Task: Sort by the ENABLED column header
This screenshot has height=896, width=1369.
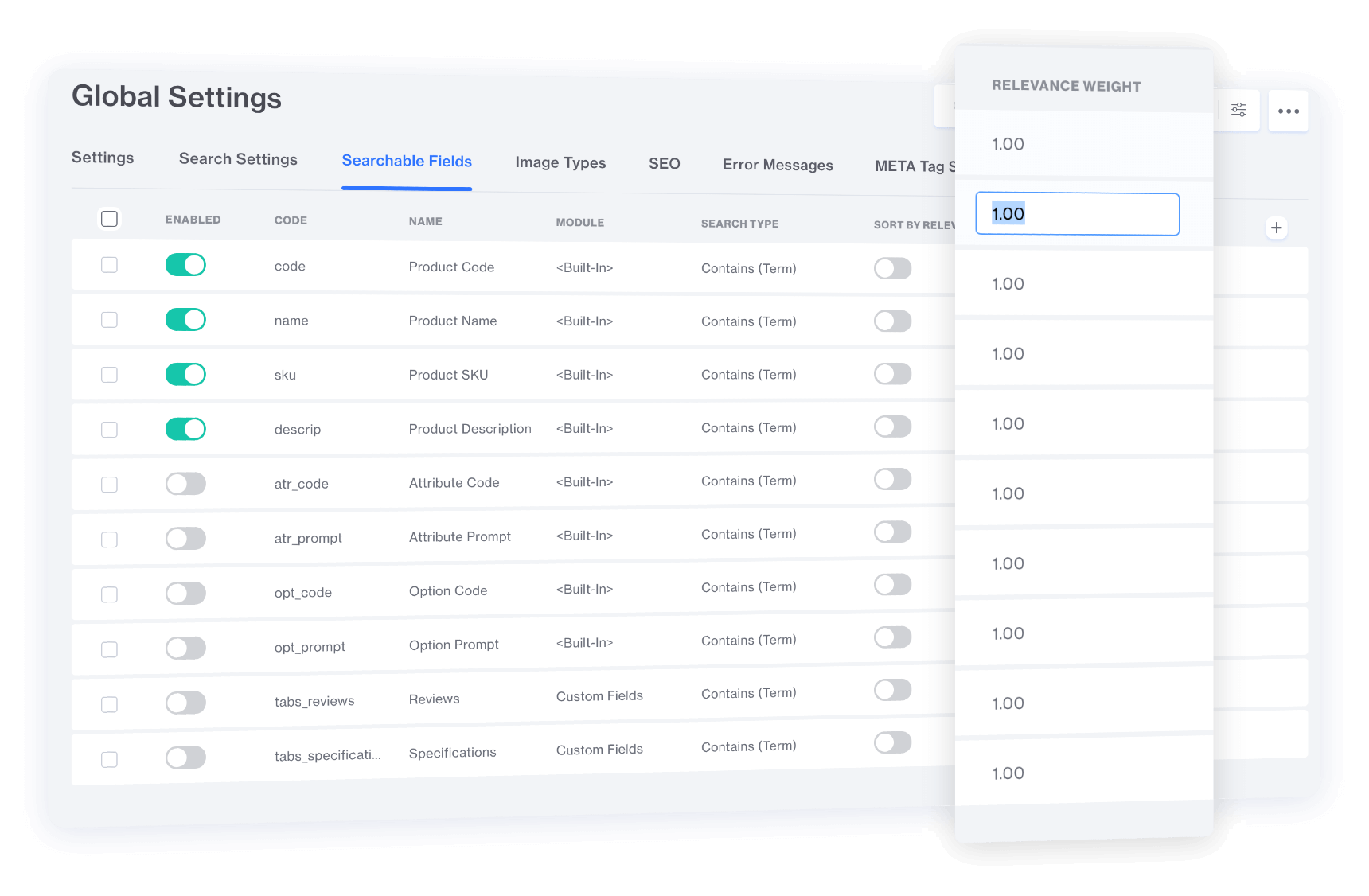Action: click(193, 220)
